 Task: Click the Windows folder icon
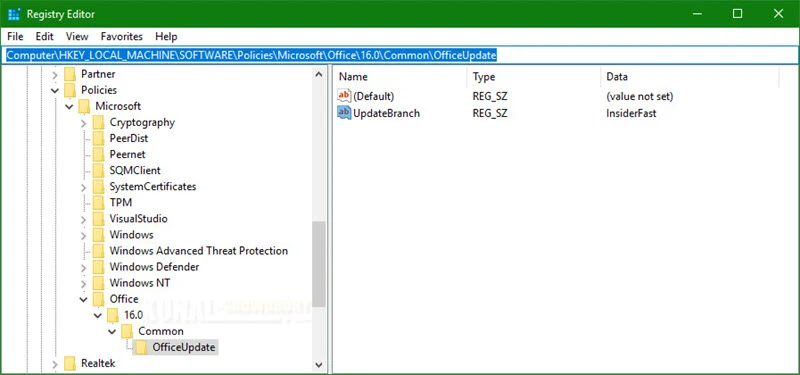tap(98, 235)
